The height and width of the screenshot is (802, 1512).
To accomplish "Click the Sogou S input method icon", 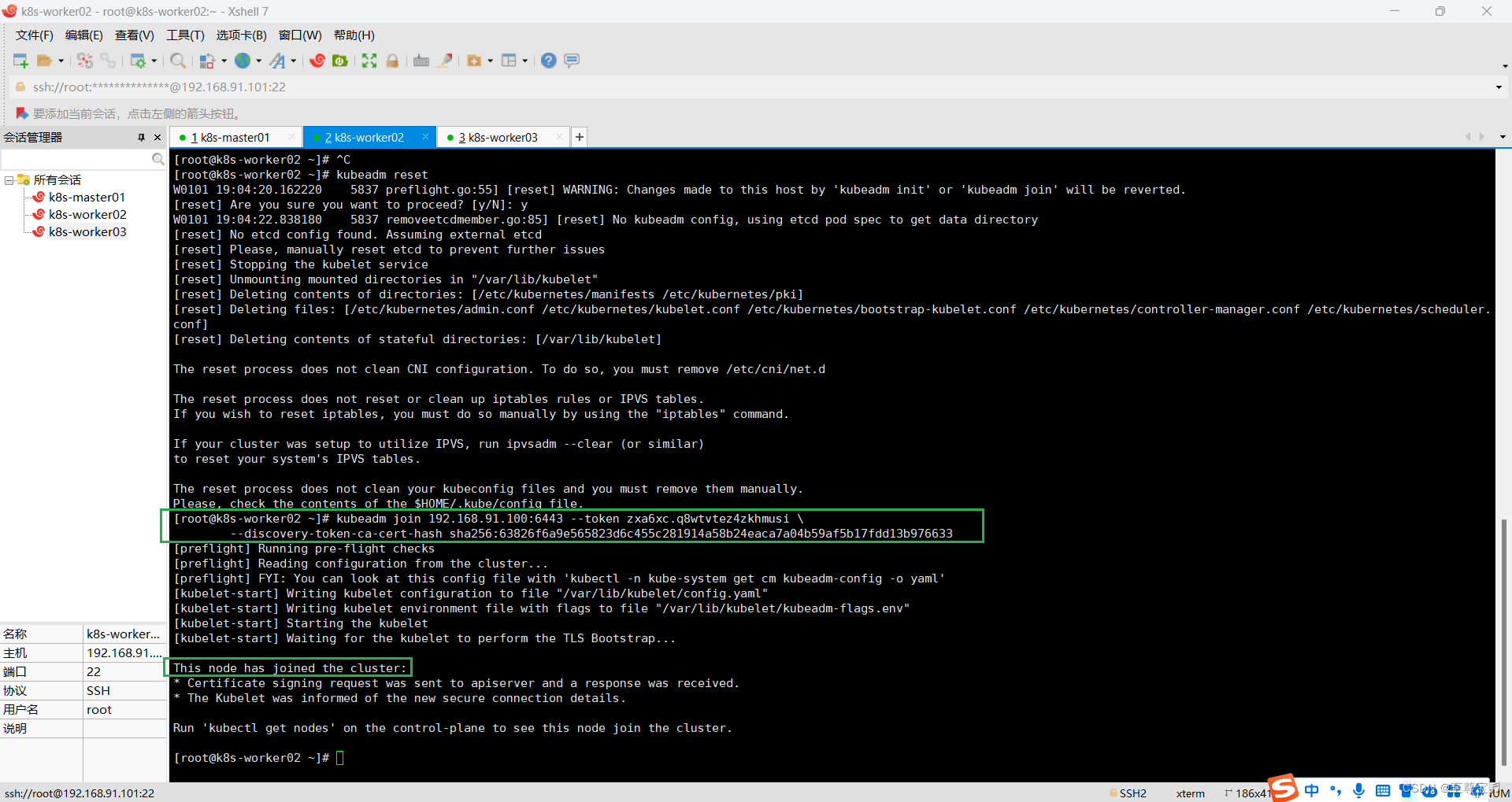I will coord(1283,788).
